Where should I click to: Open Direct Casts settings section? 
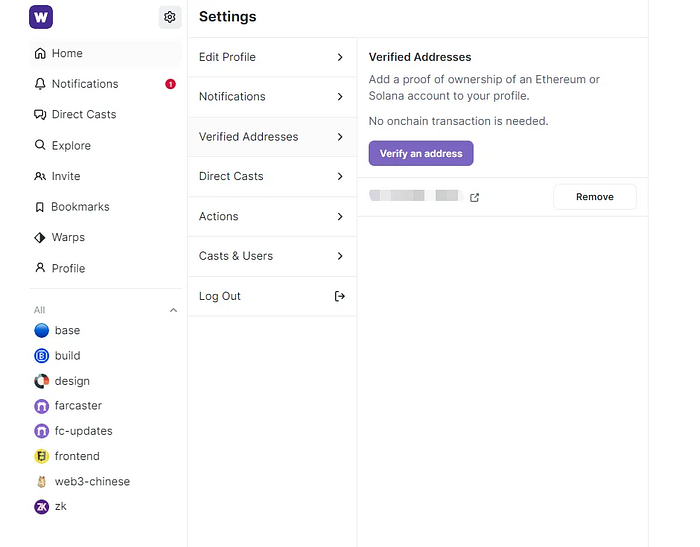point(272,176)
